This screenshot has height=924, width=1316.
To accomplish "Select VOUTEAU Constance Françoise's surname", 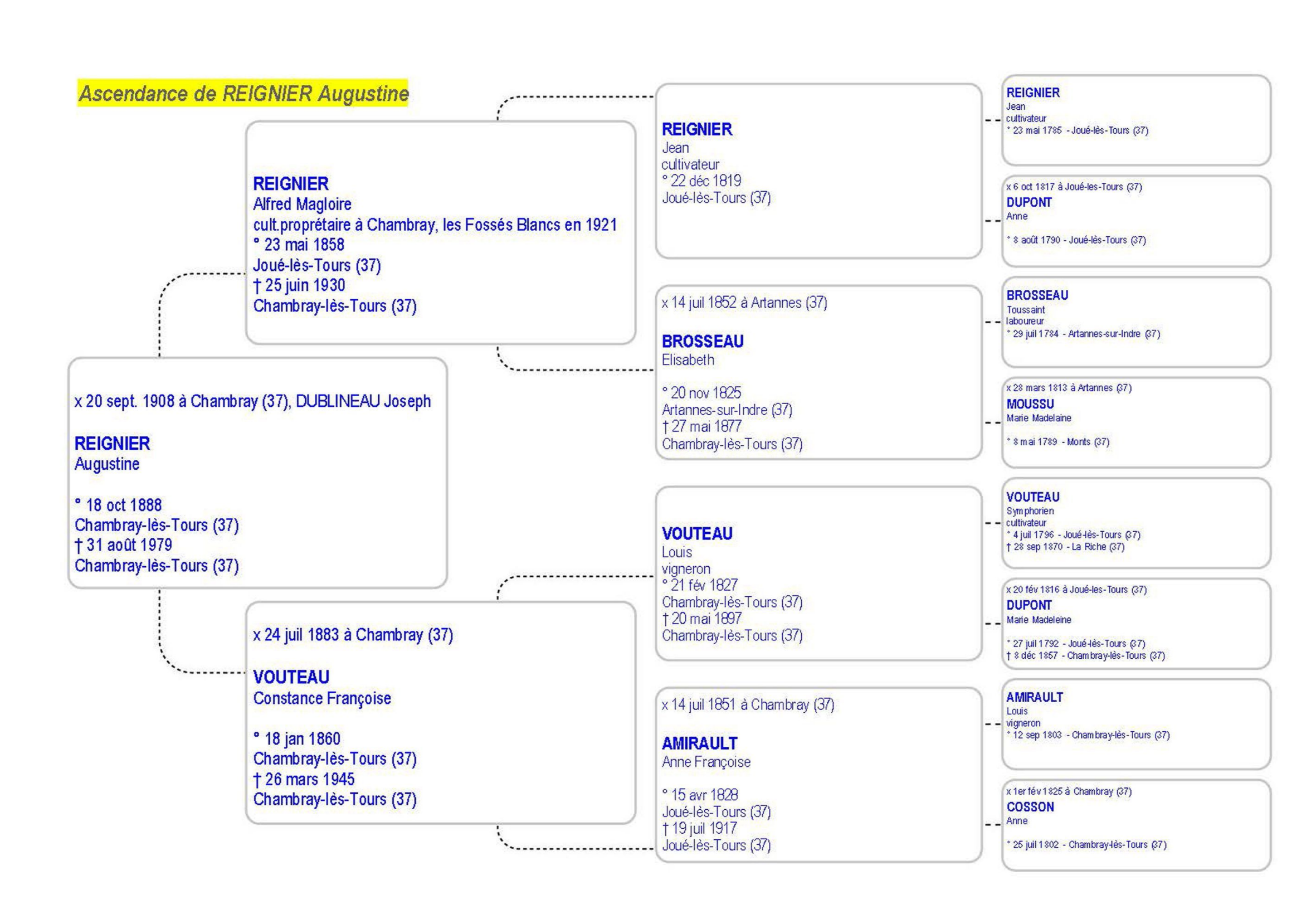I will 291,677.
